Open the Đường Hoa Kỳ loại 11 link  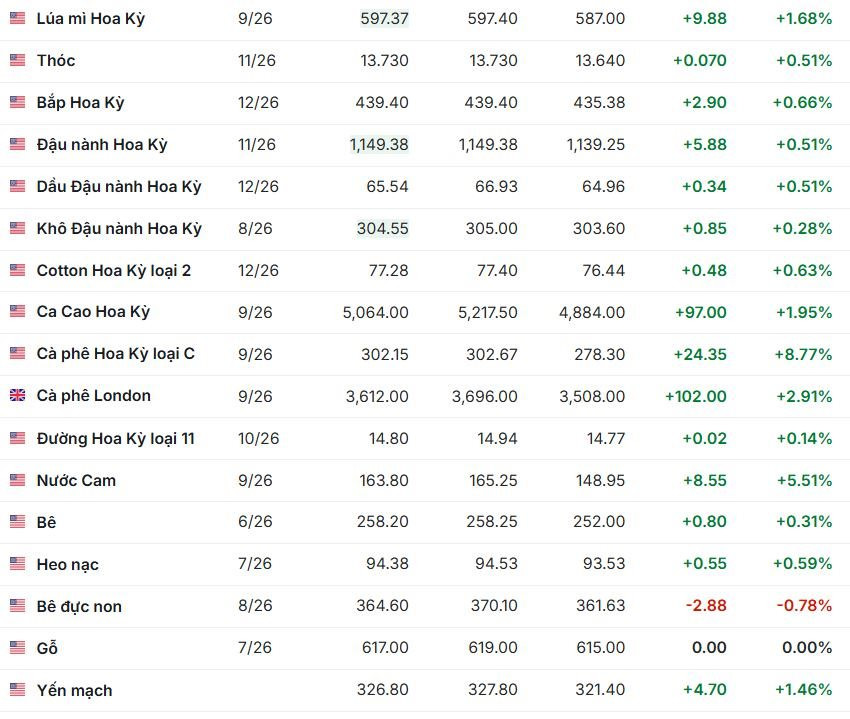(x=115, y=438)
